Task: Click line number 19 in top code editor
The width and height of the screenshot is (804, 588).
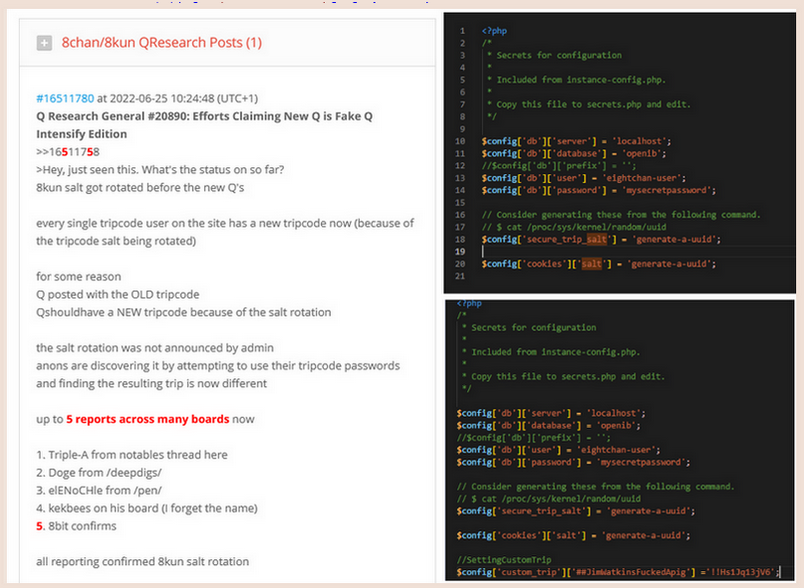Action: pos(460,252)
